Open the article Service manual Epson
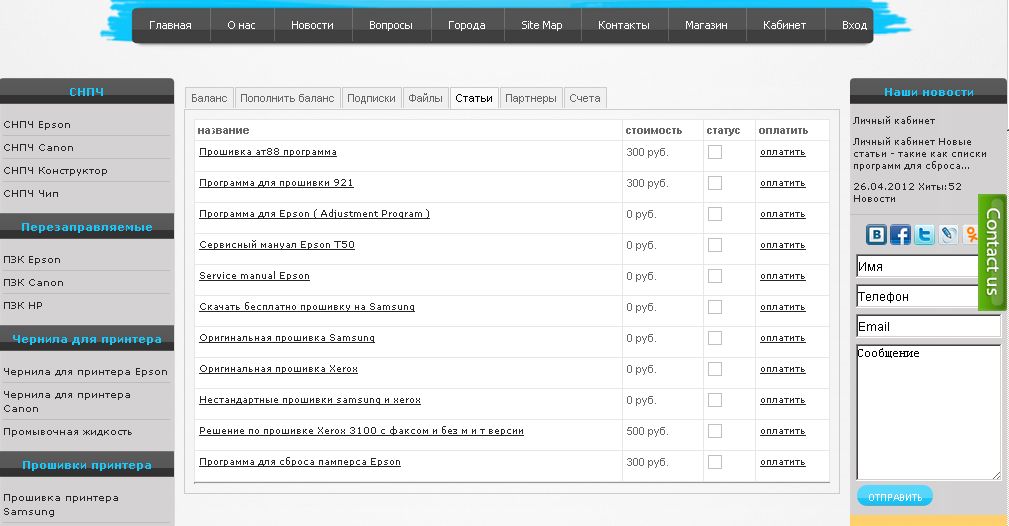The width and height of the screenshot is (1009, 526). tap(254, 276)
